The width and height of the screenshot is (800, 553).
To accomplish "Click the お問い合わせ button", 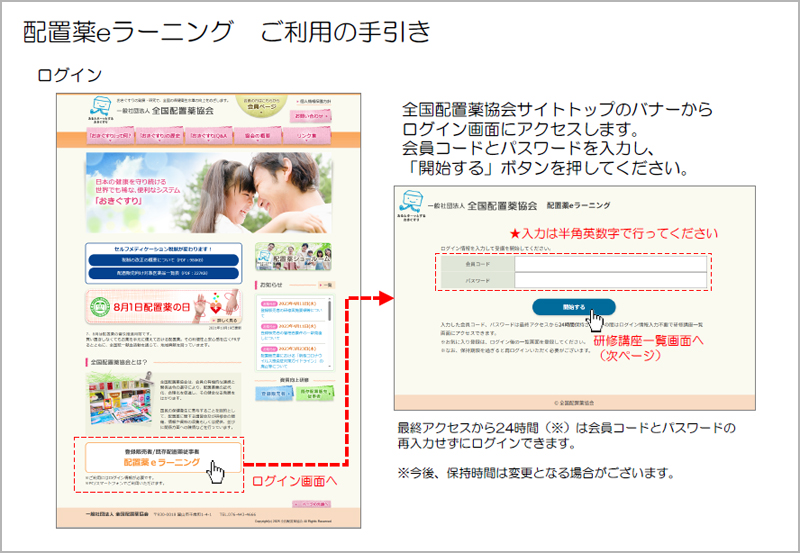I will pos(311,117).
